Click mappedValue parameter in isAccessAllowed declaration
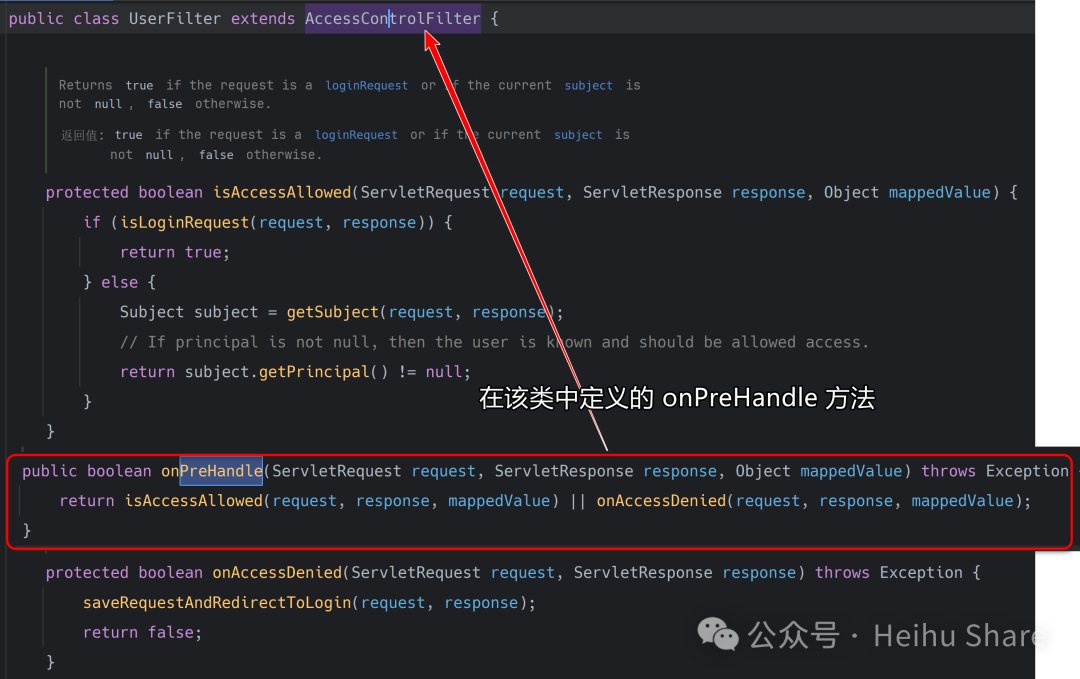 [939, 192]
